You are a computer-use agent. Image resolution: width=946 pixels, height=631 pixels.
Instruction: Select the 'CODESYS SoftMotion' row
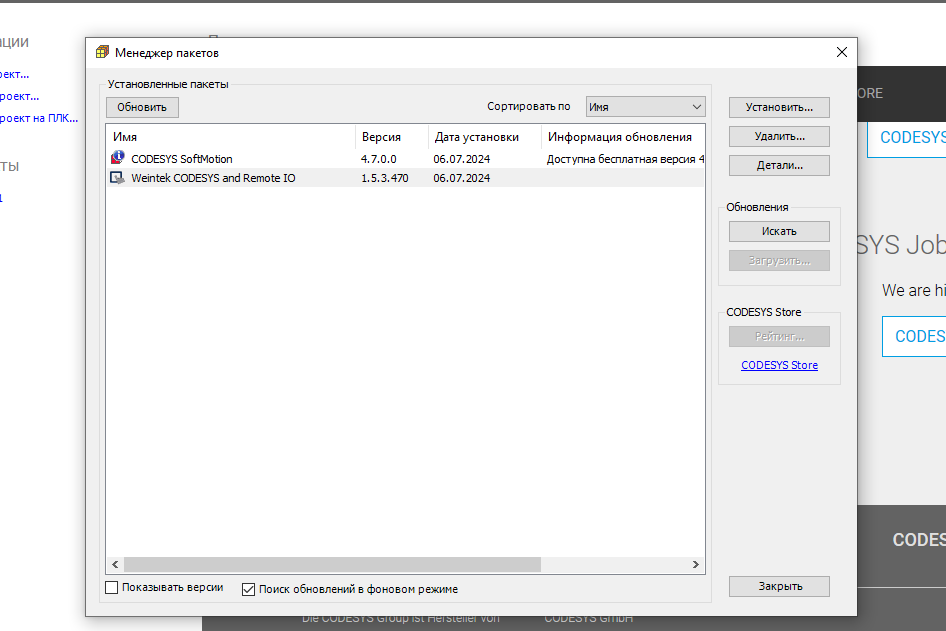coord(405,159)
